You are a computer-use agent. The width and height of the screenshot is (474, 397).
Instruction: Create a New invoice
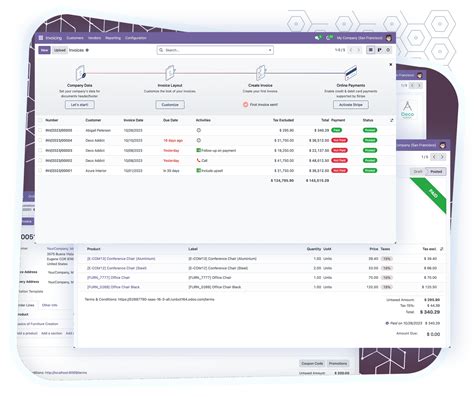tap(44, 50)
